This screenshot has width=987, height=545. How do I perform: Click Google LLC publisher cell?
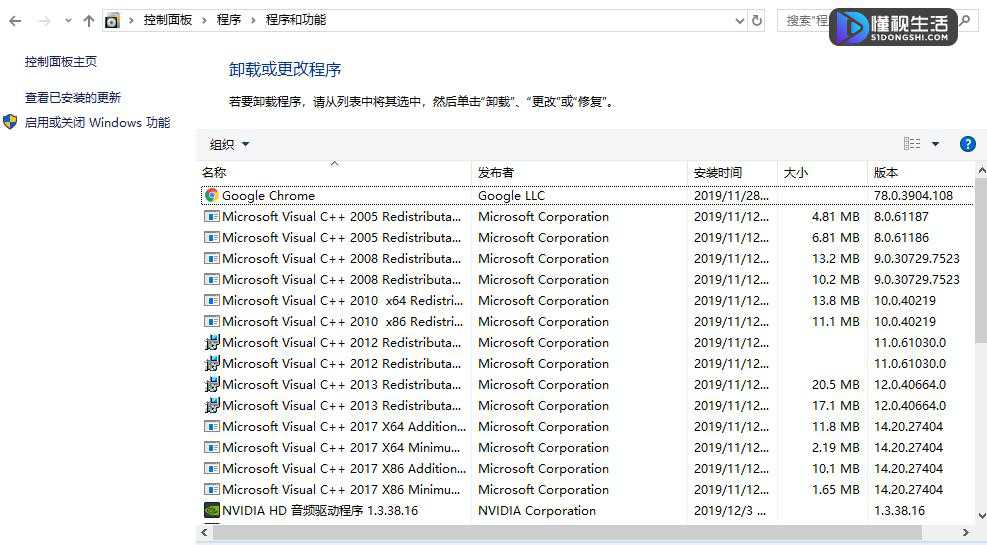click(x=511, y=196)
